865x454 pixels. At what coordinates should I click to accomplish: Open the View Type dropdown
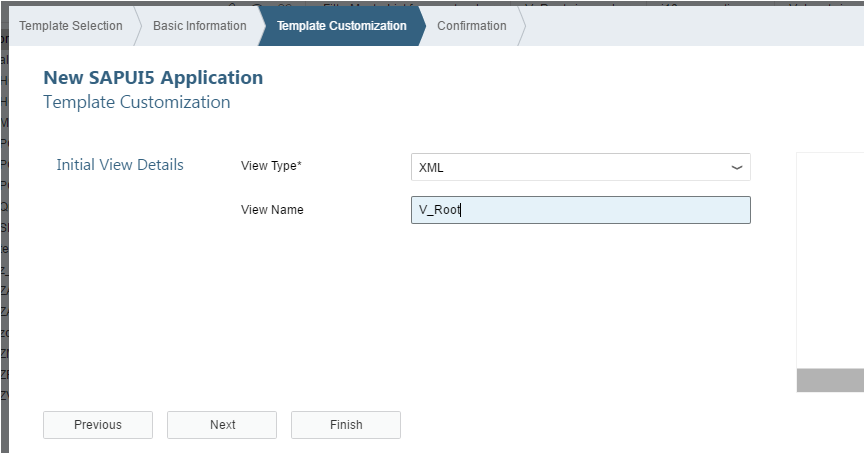click(580, 167)
